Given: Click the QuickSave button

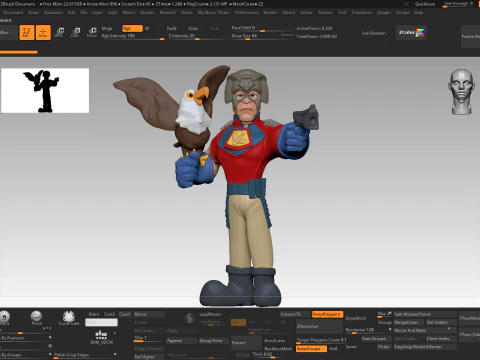Looking at the screenshot, I should [425, 4].
